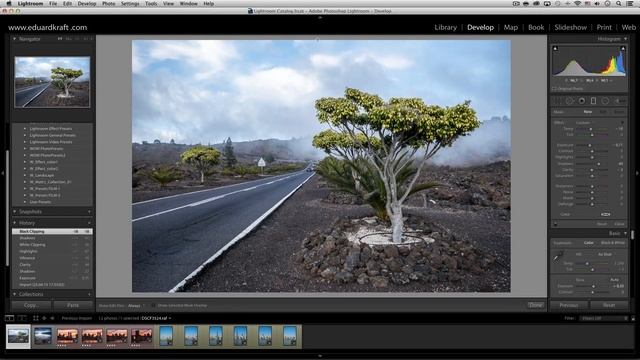640x360 pixels.
Task: Add a new collection with plus icon
Action: (x=89, y=294)
